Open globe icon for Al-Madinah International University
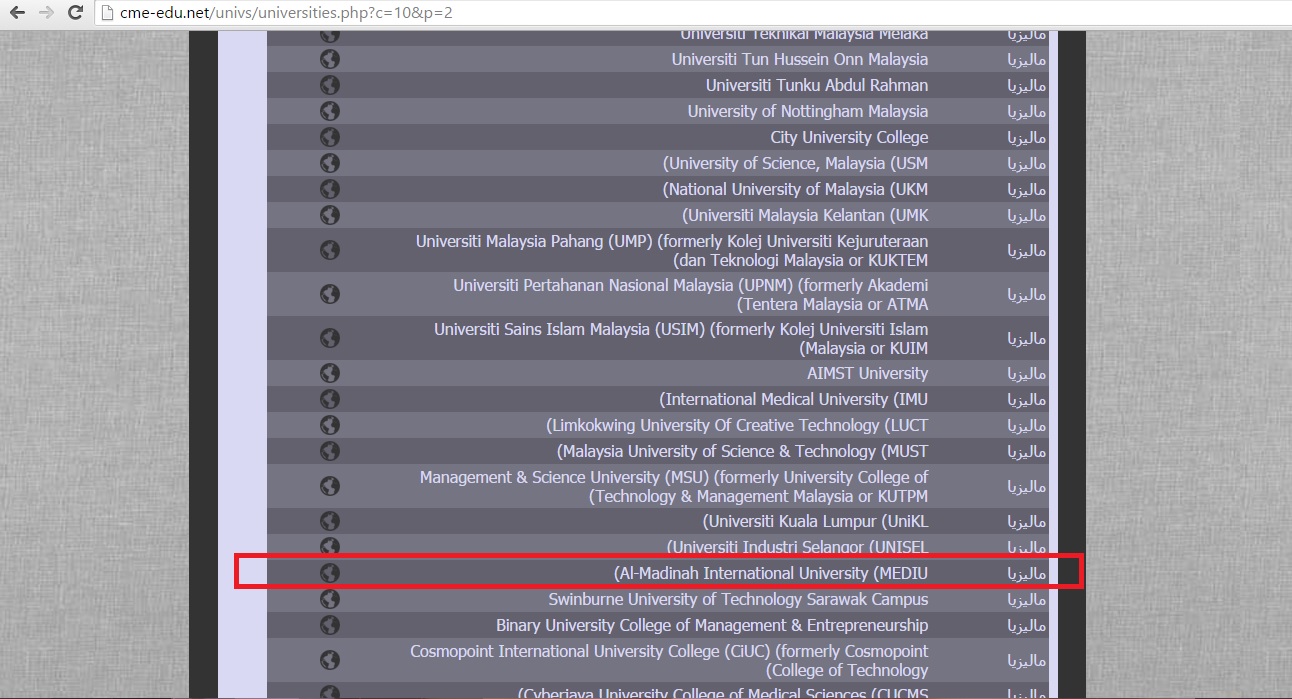The height and width of the screenshot is (699, 1292). tap(330, 573)
